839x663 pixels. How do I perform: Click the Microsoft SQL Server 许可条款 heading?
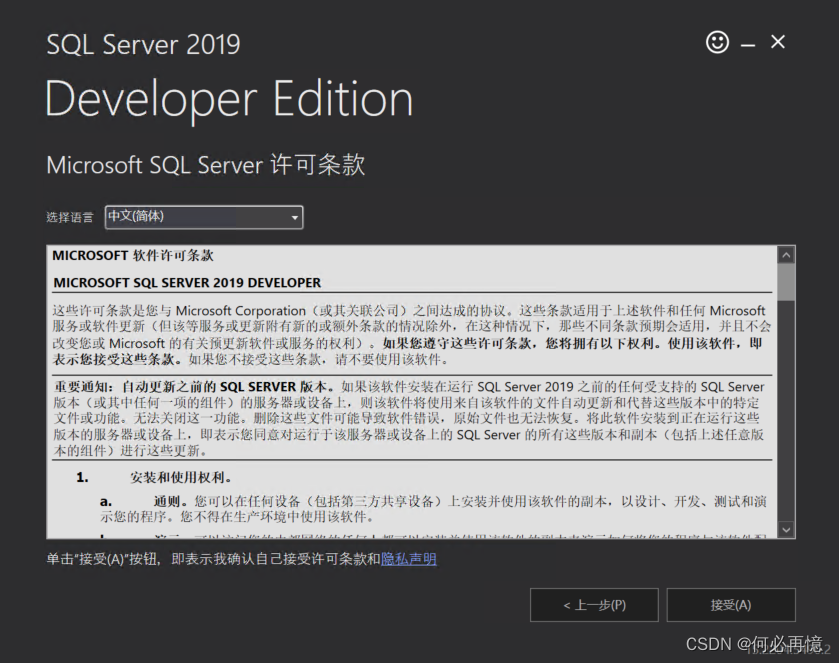[x=205, y=165]
